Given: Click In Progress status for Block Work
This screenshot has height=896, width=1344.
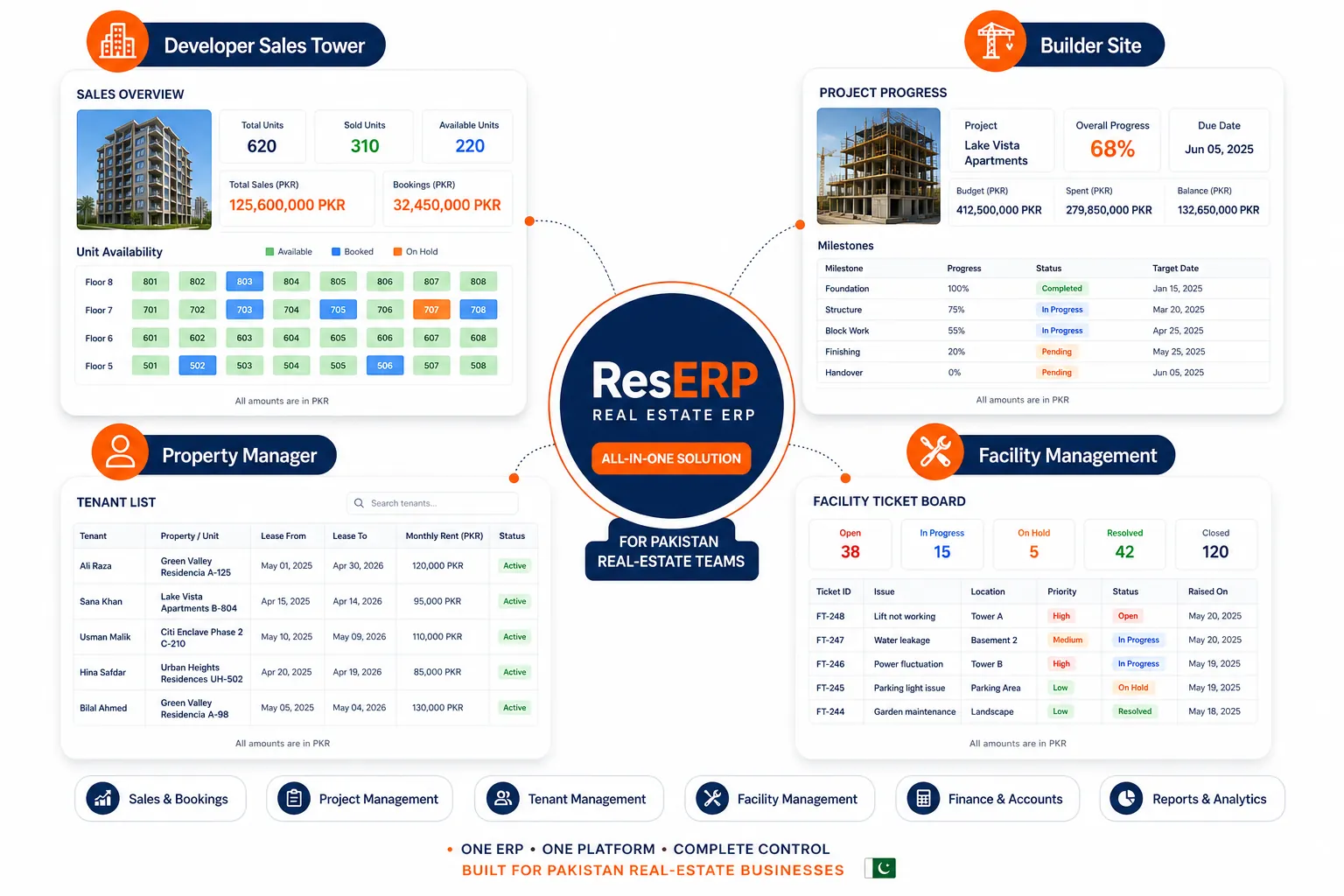Looking at the screenshot, I should [x=1062, y=331].
